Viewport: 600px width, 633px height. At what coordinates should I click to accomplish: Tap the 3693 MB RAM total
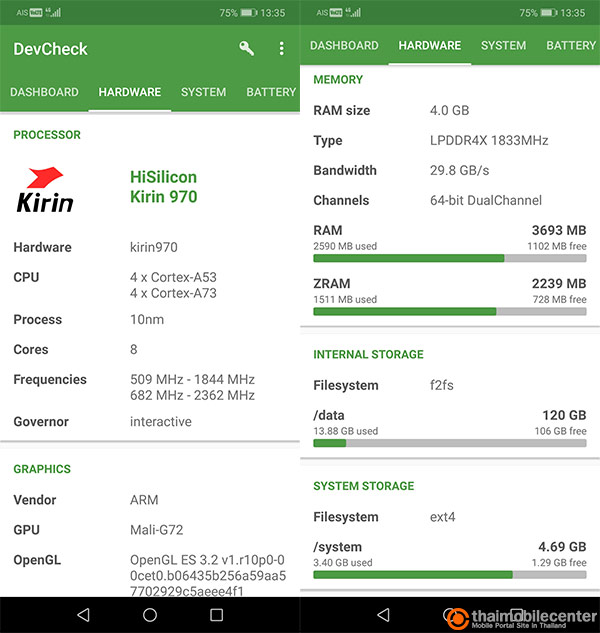point(559,231)
